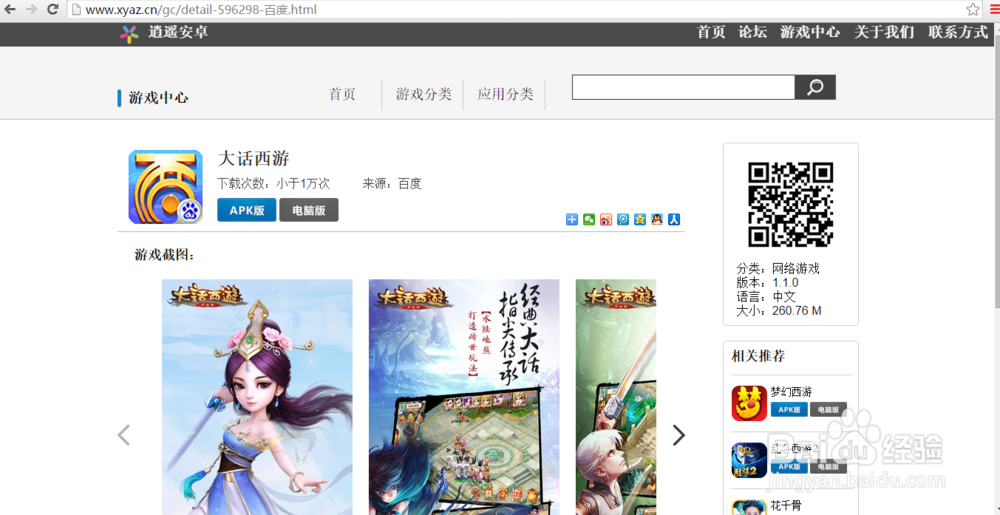1000x515 pixels.
Task: Open first screenshot of sword girl
Action: [257, 397]
